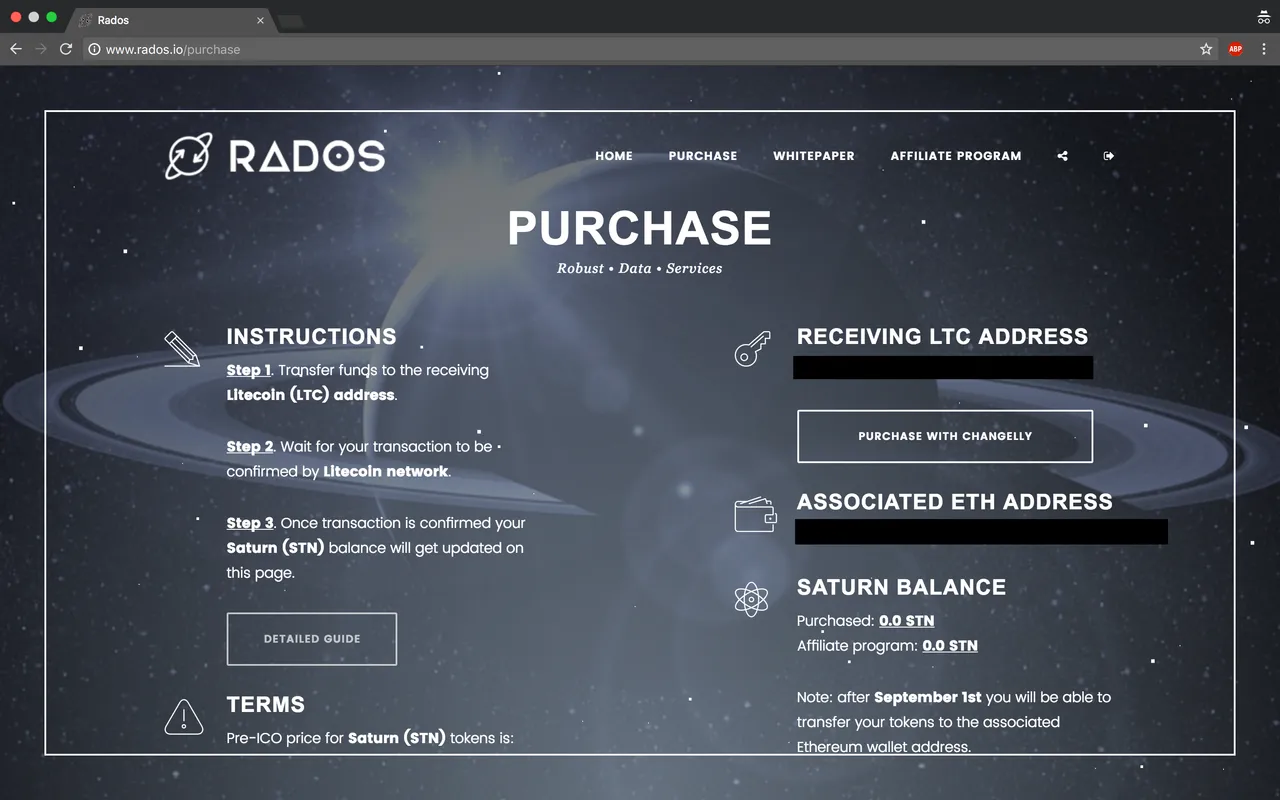Focus the address bar showing www.rados.io/purchase
Viewport: 1280px width, 800px height.
click(x=640, y=49)
